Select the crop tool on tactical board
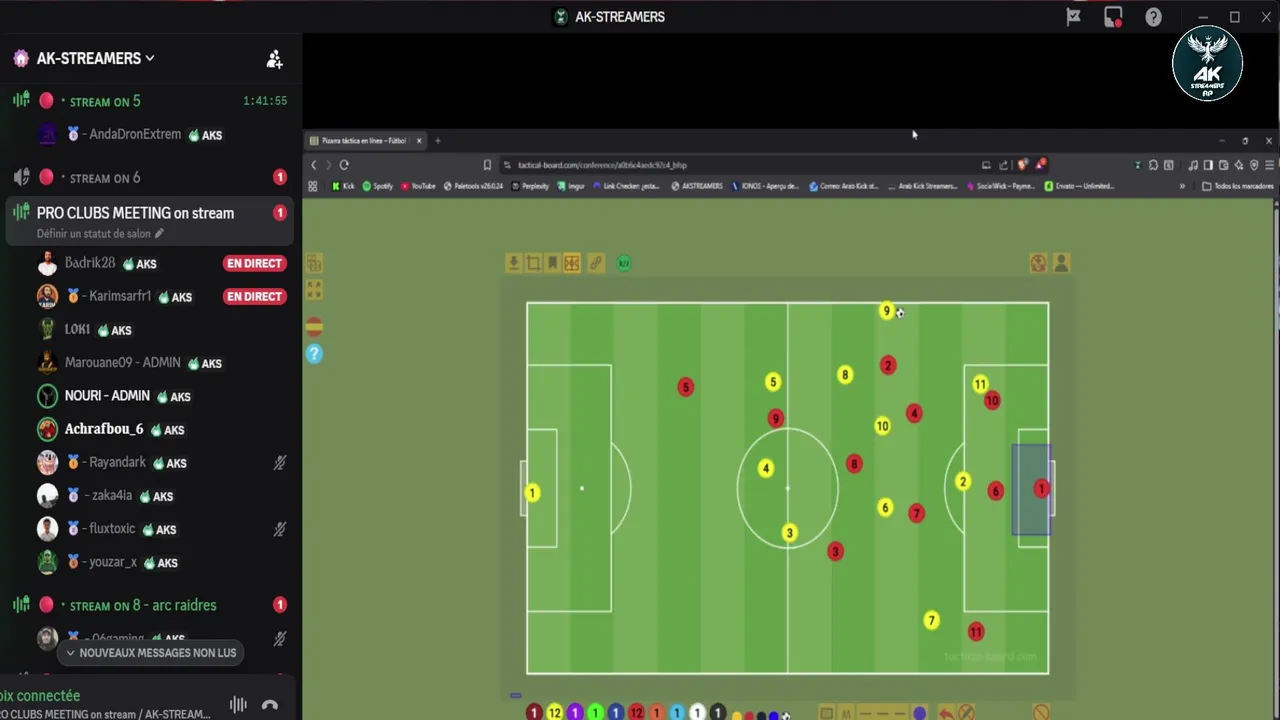This screenshot has width=1280, height=720. coord(533,263)
